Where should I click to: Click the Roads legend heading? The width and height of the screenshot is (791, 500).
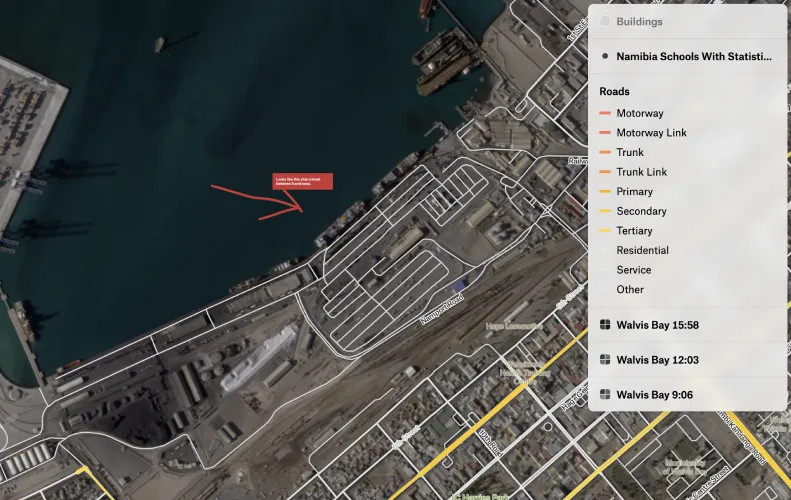tap(614, 91)
